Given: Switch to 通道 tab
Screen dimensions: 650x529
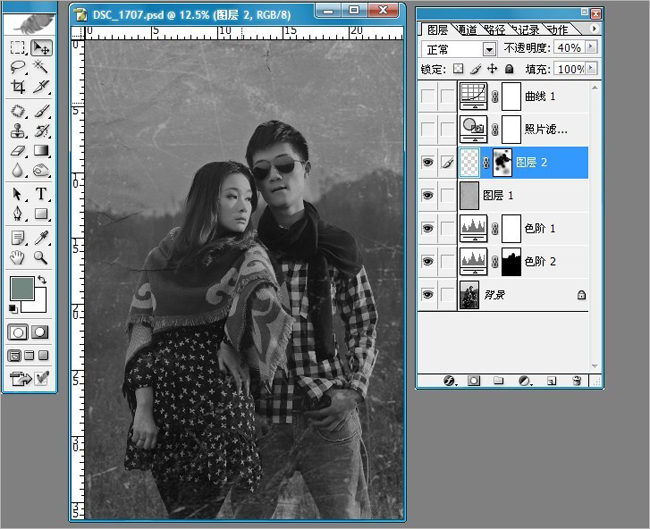Looking at the screenshot, I should [467, 30].
